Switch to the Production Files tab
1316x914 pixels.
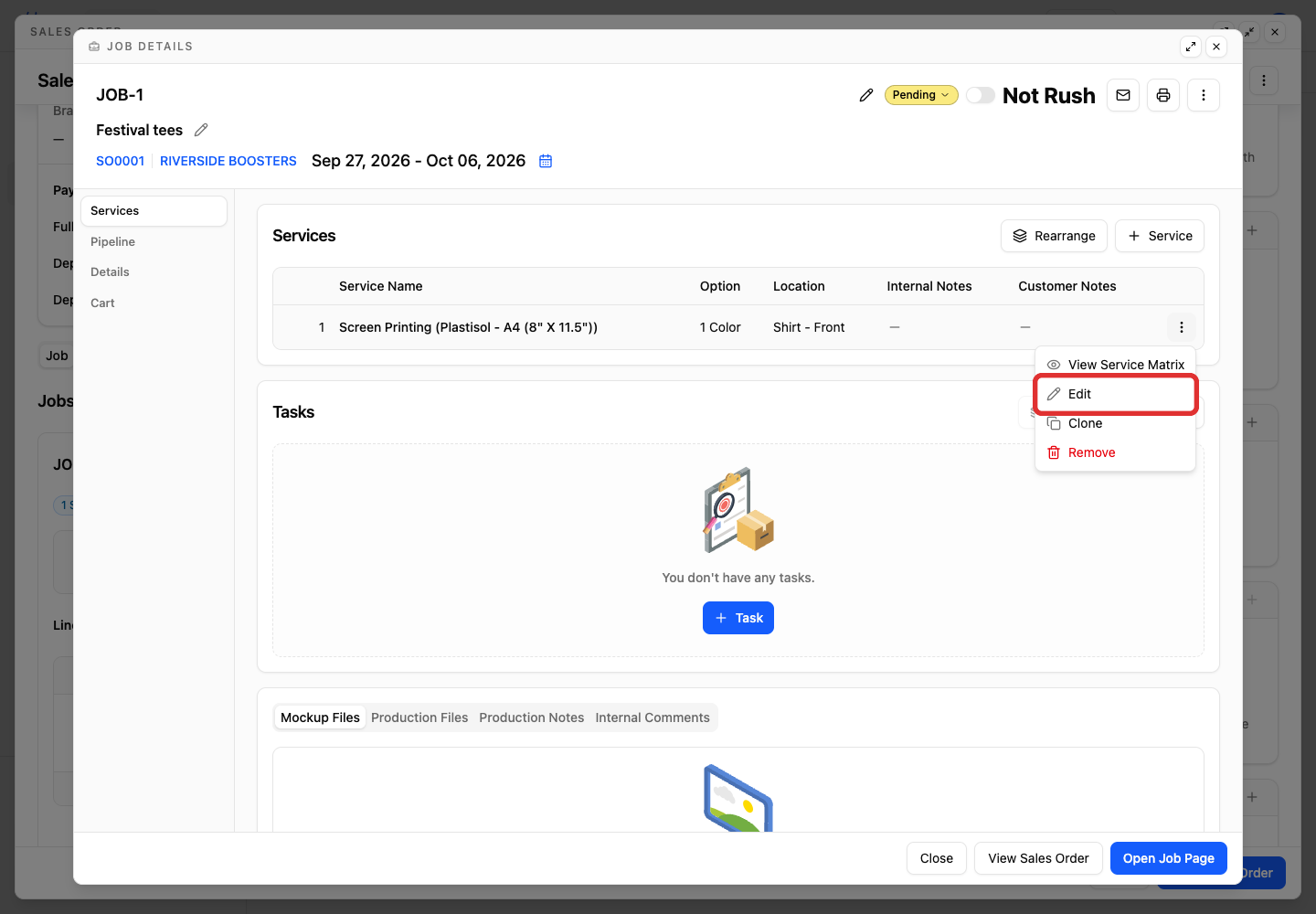point(419,717)
